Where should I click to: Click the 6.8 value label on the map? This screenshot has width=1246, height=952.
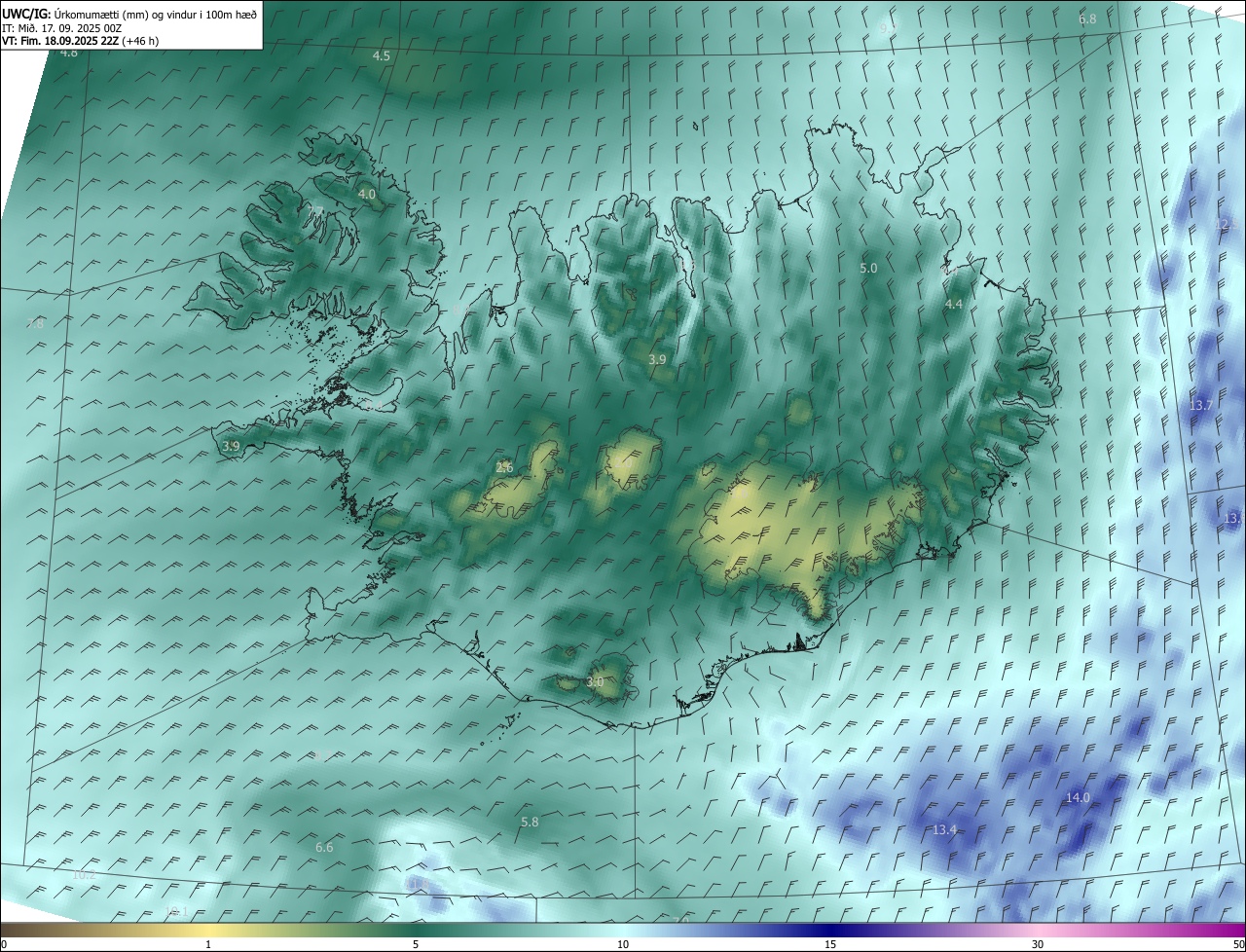[x=1087, y=18]
